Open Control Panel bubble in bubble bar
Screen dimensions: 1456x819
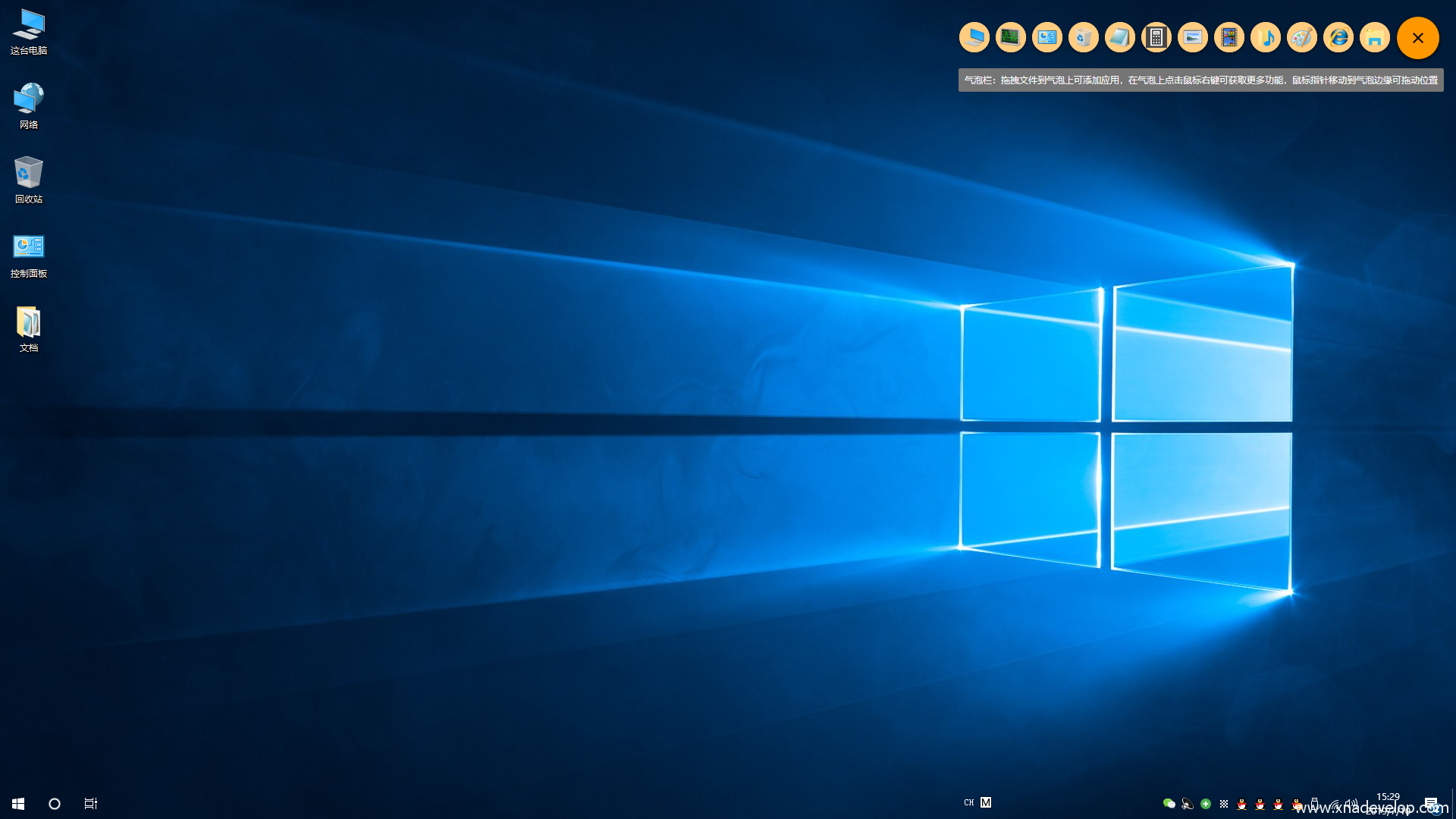1047,37
